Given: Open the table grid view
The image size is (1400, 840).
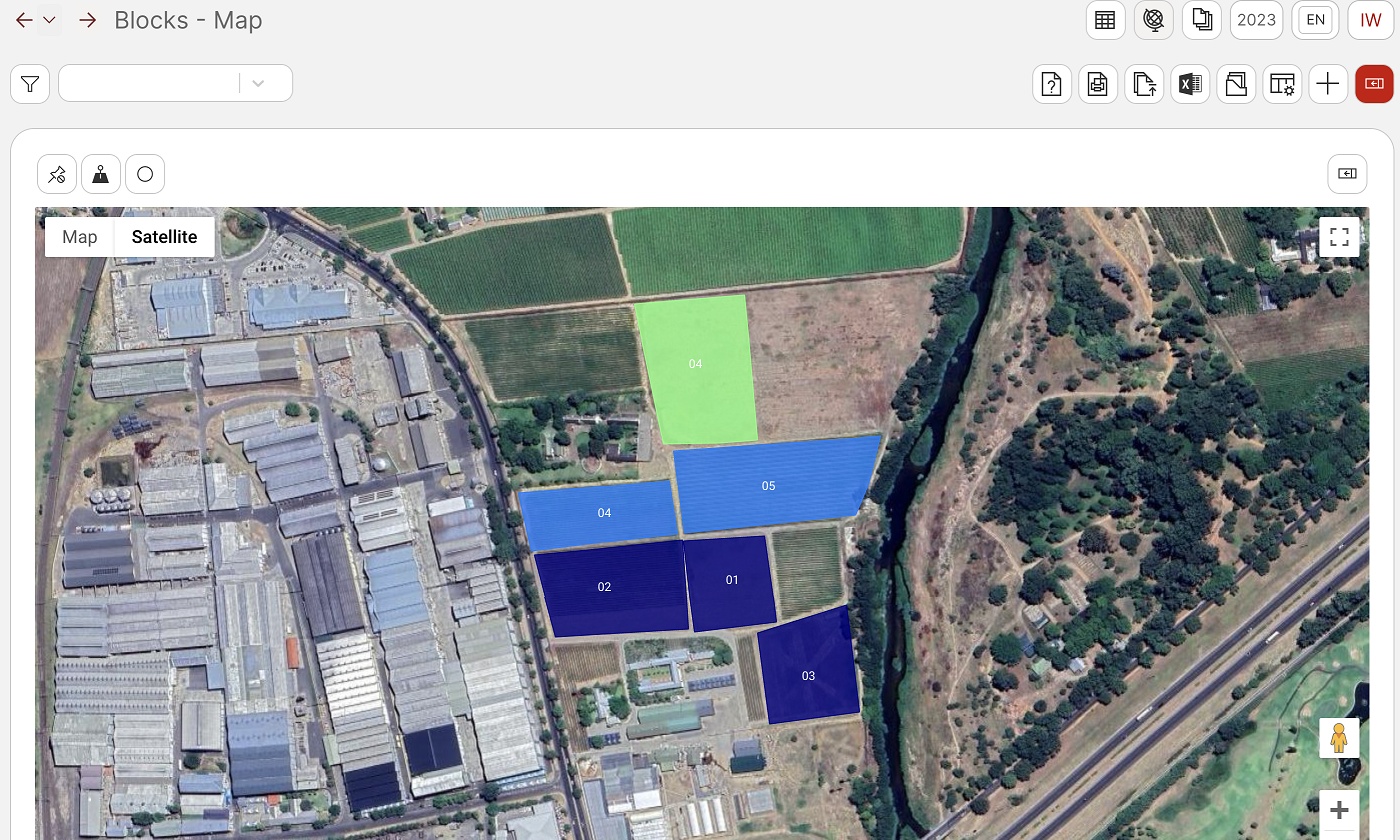Looking at the screenshot, I should tap(1105, 20).
